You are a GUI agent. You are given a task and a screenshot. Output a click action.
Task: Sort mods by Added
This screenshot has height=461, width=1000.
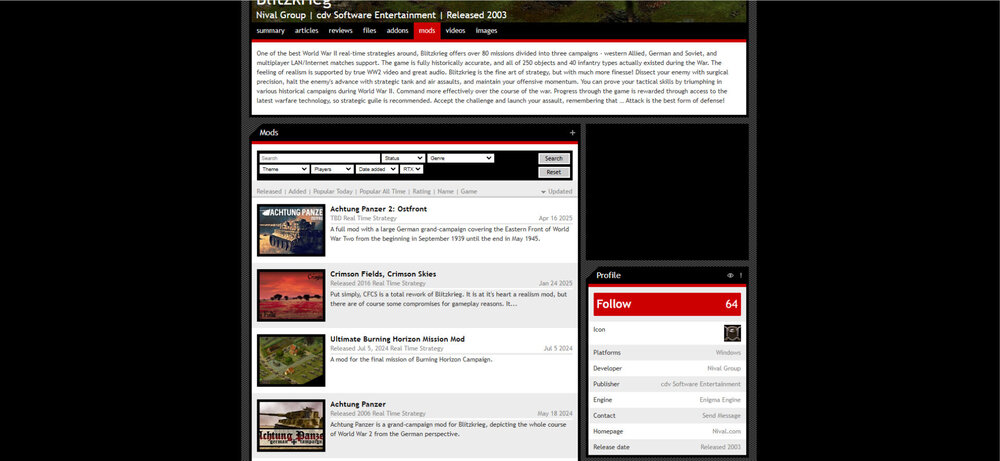[x=297, y=191]
